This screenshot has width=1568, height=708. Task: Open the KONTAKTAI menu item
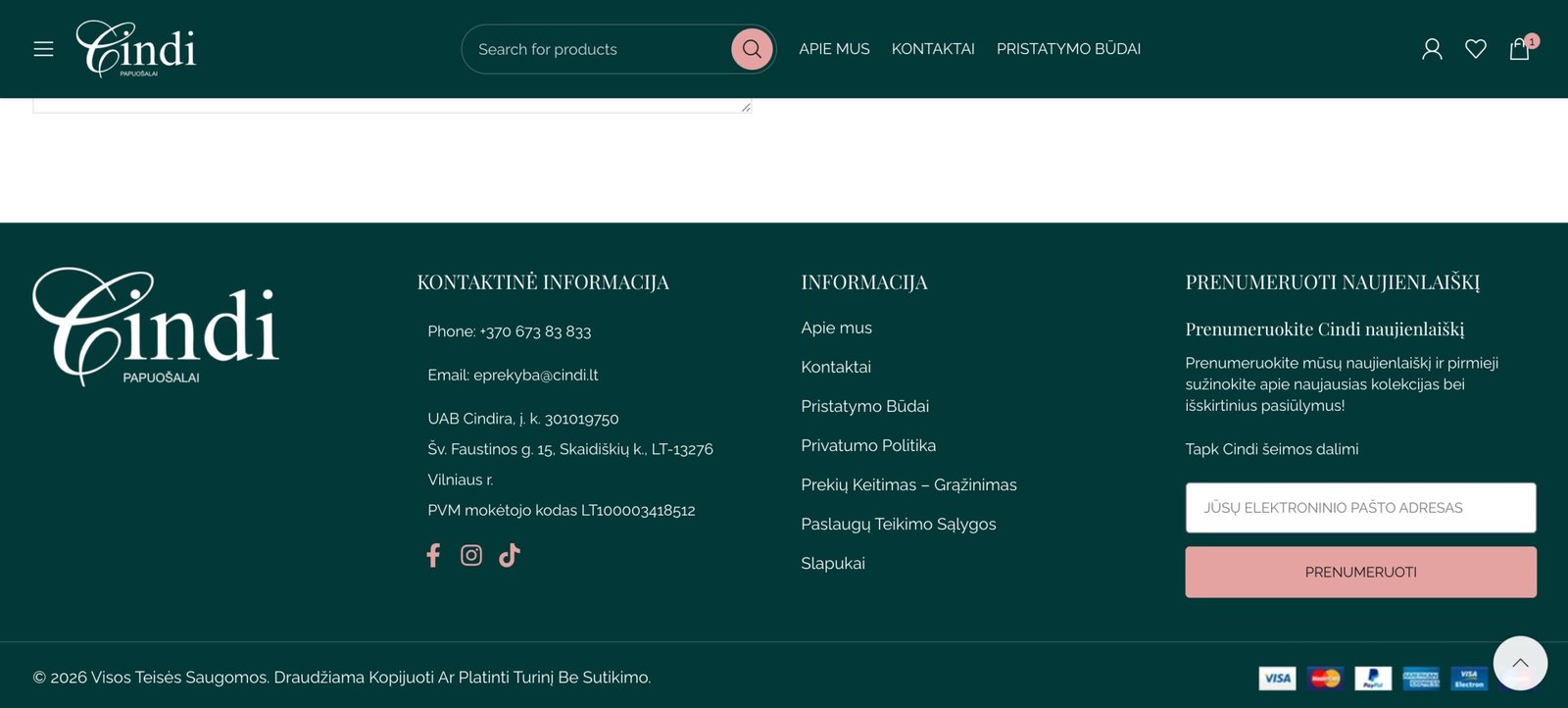[x=933, y=49]
